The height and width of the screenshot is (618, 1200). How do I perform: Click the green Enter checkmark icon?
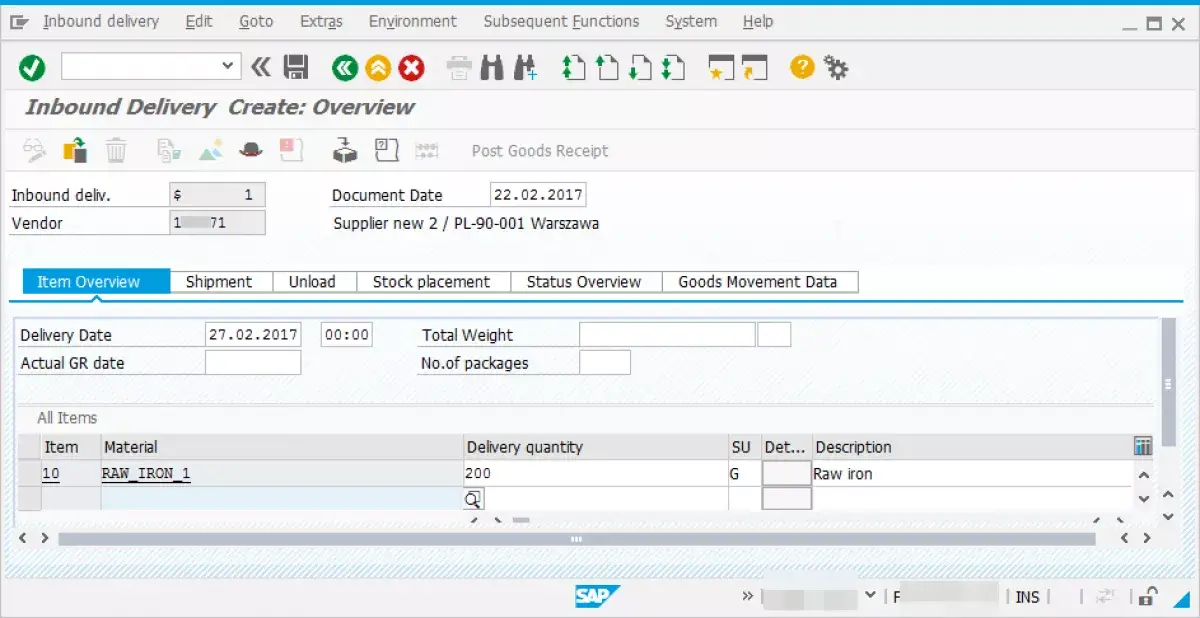pyautogui.click(x=32, y=68)
